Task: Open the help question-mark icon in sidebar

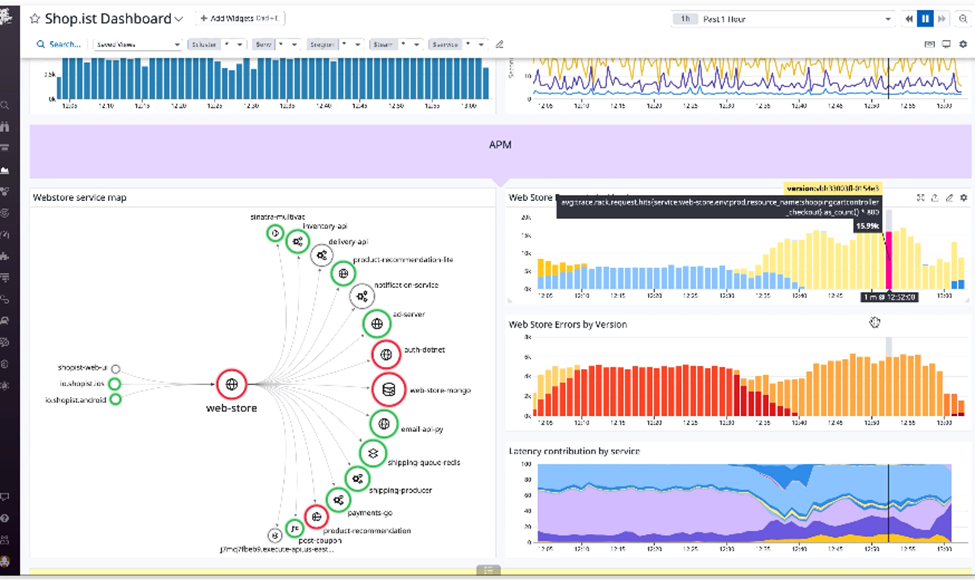Action: coord(5,519)
